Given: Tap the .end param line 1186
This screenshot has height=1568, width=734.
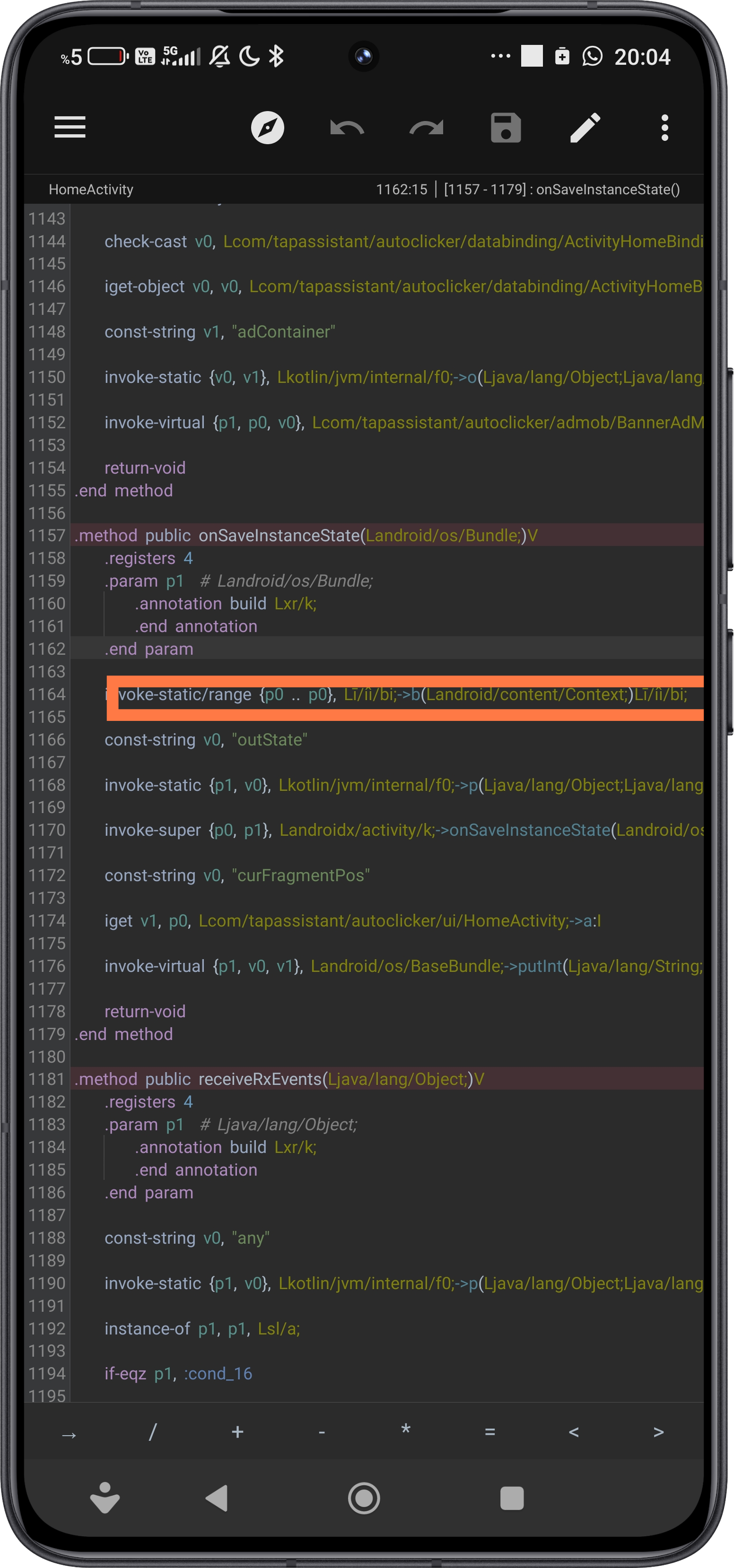Looking at the screenshot, I should 149,1193.
